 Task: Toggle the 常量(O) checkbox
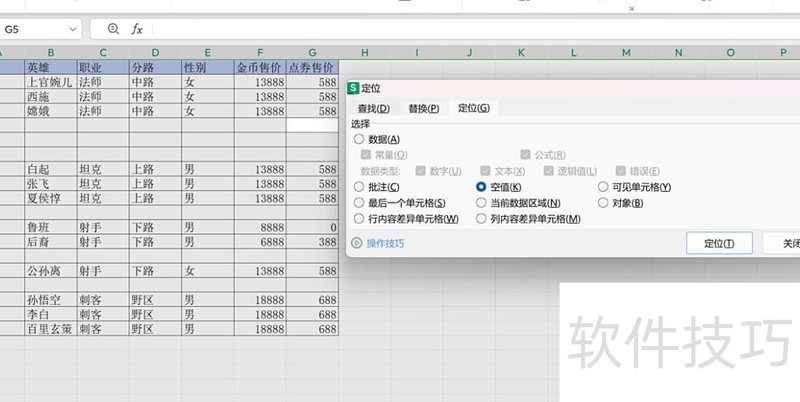pyautogui.click(x=366, y=155)
